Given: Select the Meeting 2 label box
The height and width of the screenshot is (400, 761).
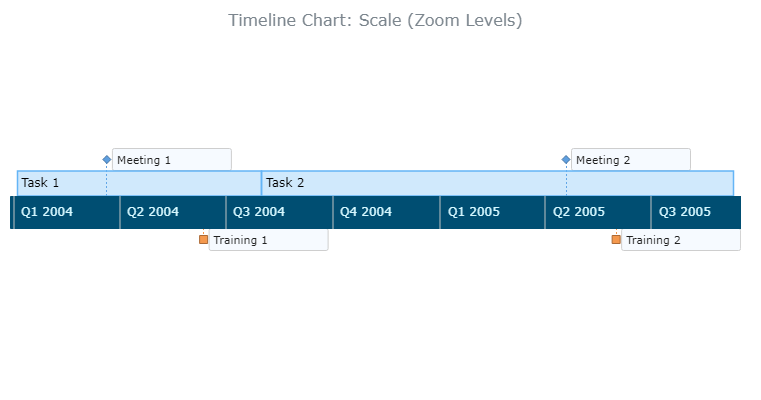Looking at the screenshot, I should [630, 160].
